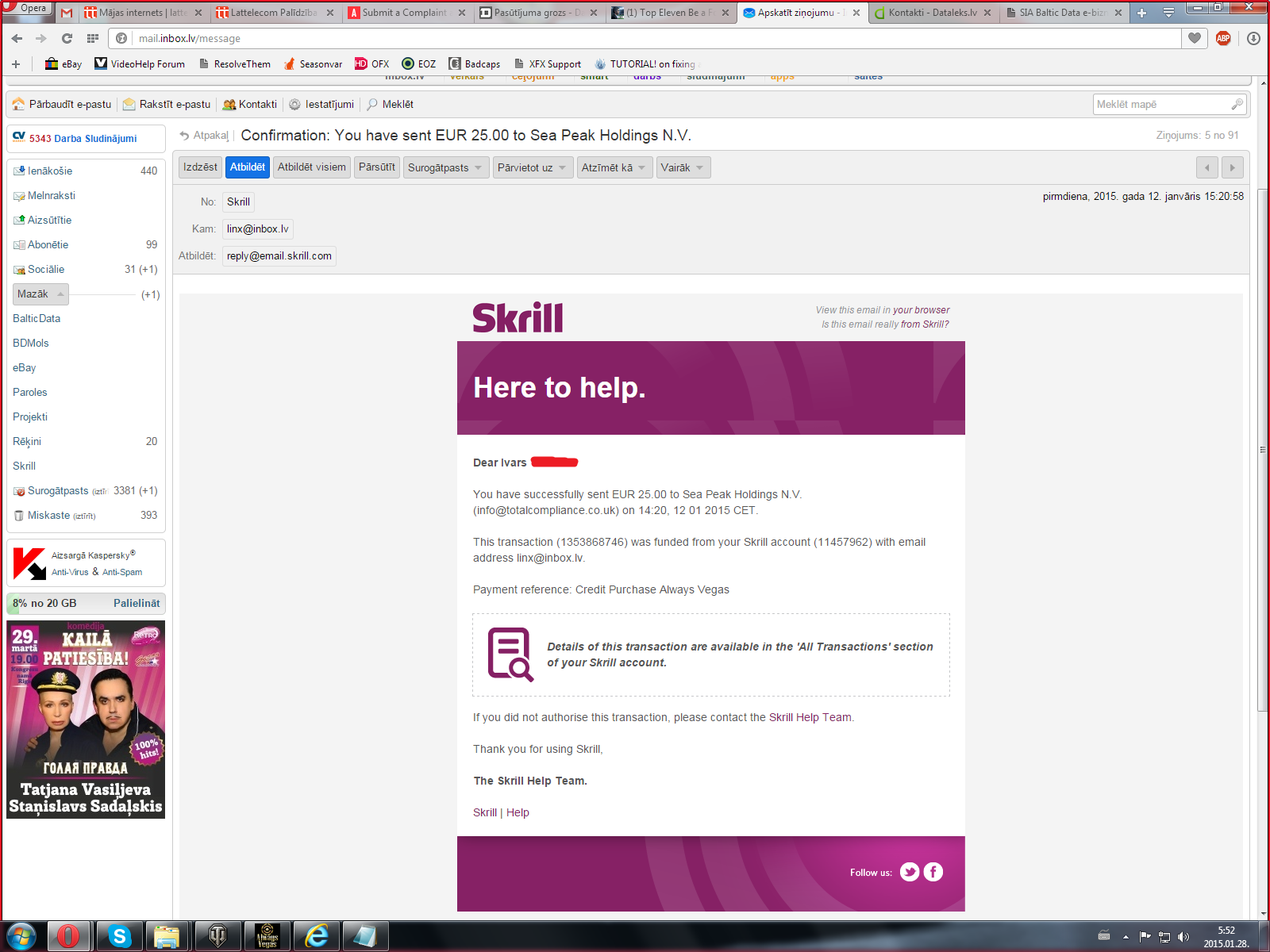The width and height of the screenshot is (1270, 952).
Task: Click Pārsūtīt forward button
Action: click(377, 167)
